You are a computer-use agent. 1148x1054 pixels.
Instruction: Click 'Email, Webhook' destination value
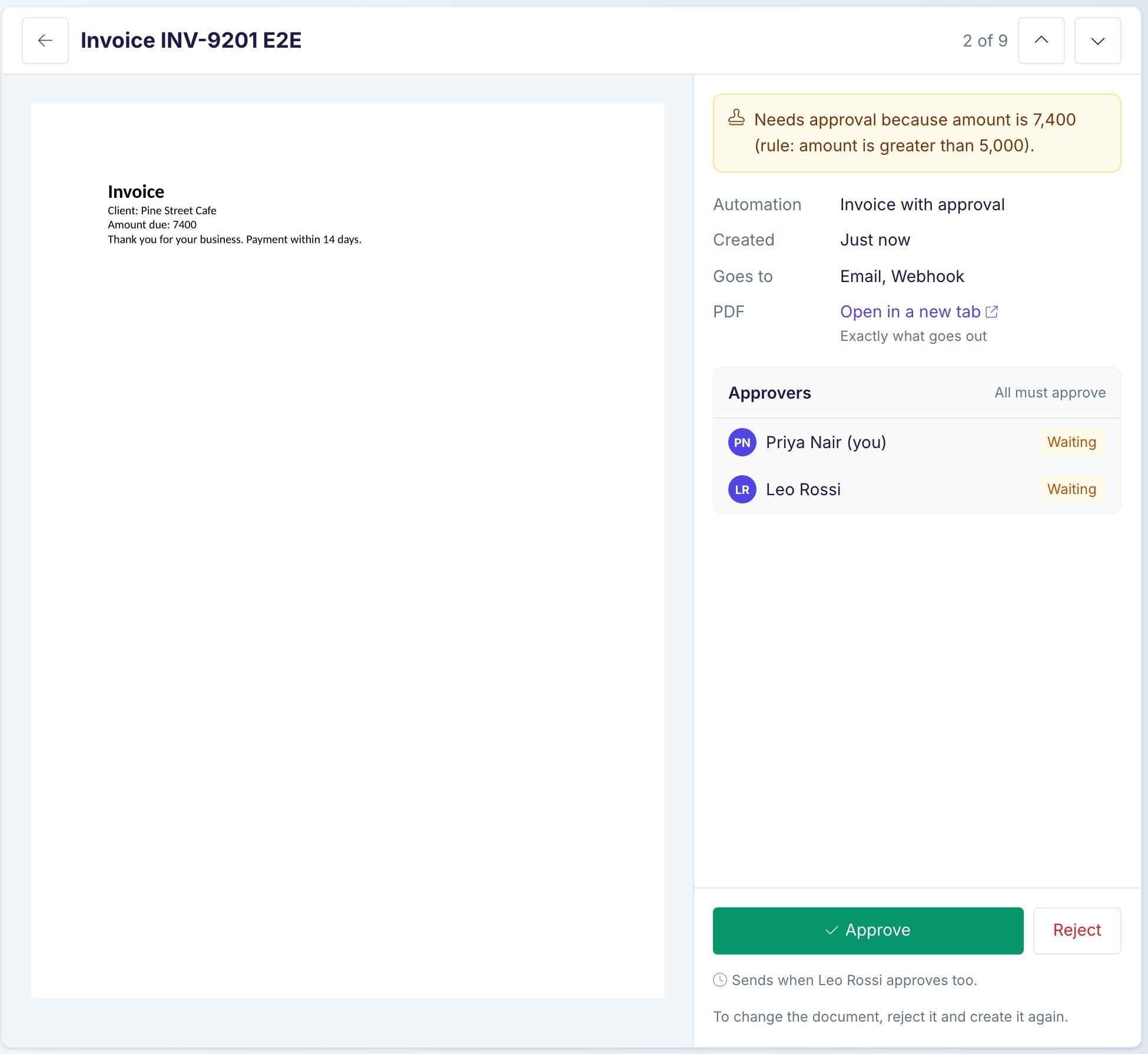coord(902,276)
